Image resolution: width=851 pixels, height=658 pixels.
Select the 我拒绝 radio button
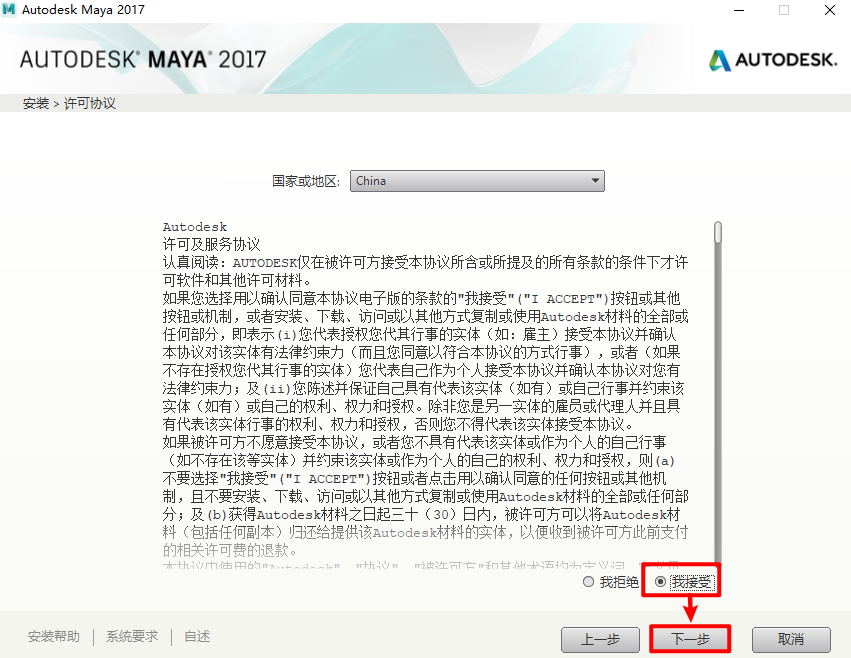(588, 582)
